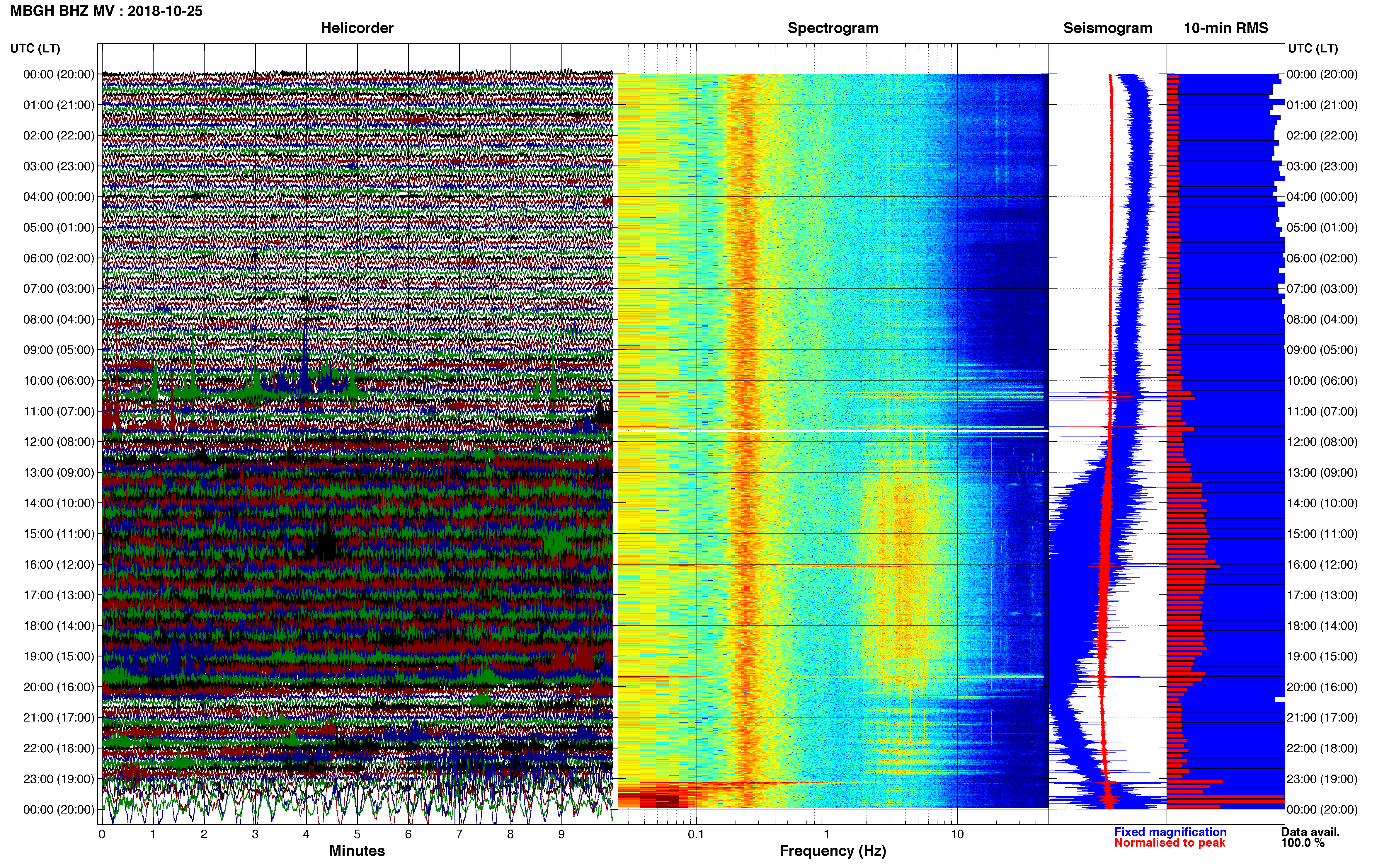Click the 'Data avail.' label
Viewport: 1389px width, 868px height.
coord(1310,832)
